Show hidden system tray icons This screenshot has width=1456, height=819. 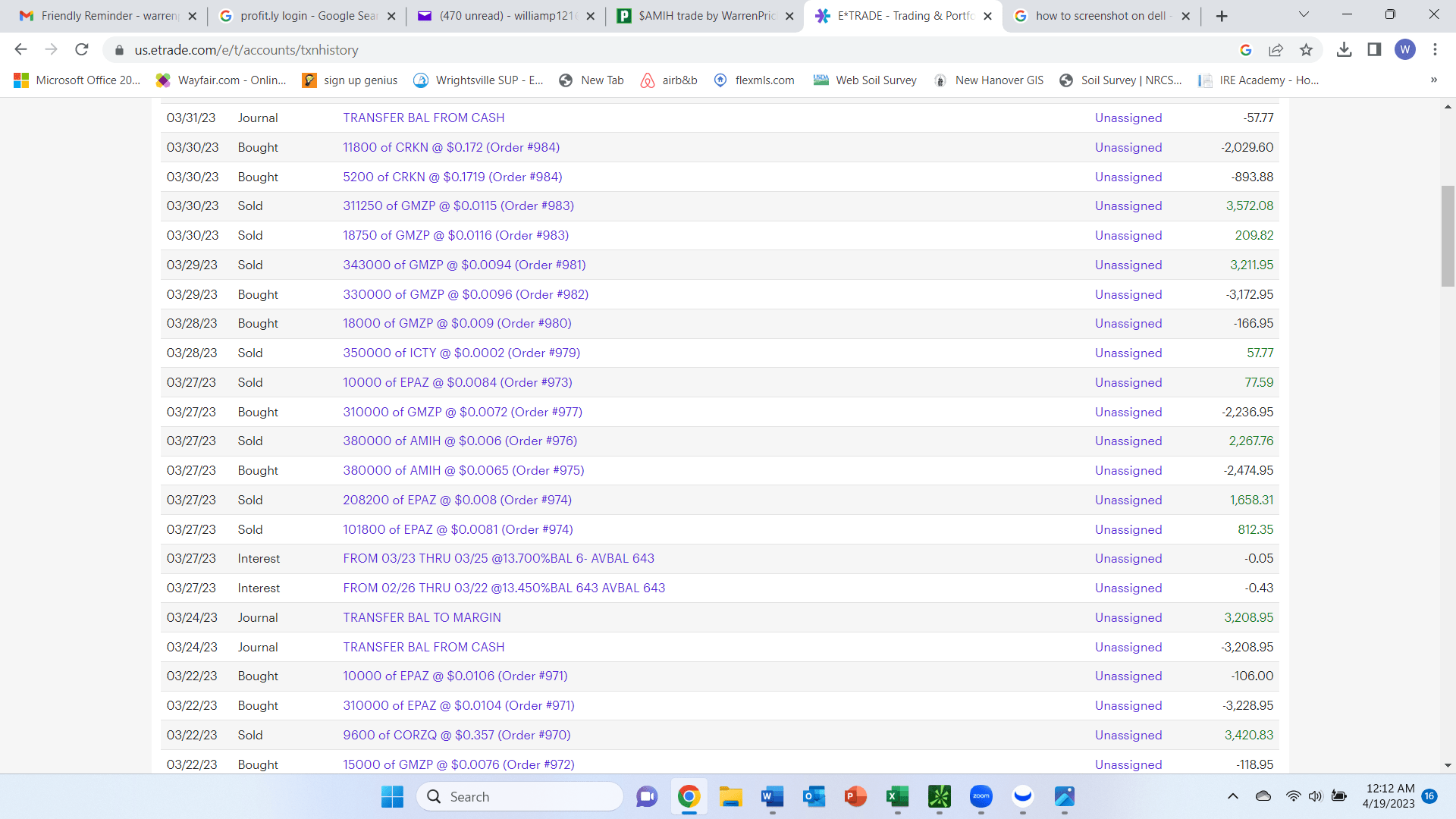(x=1233, y=796)
